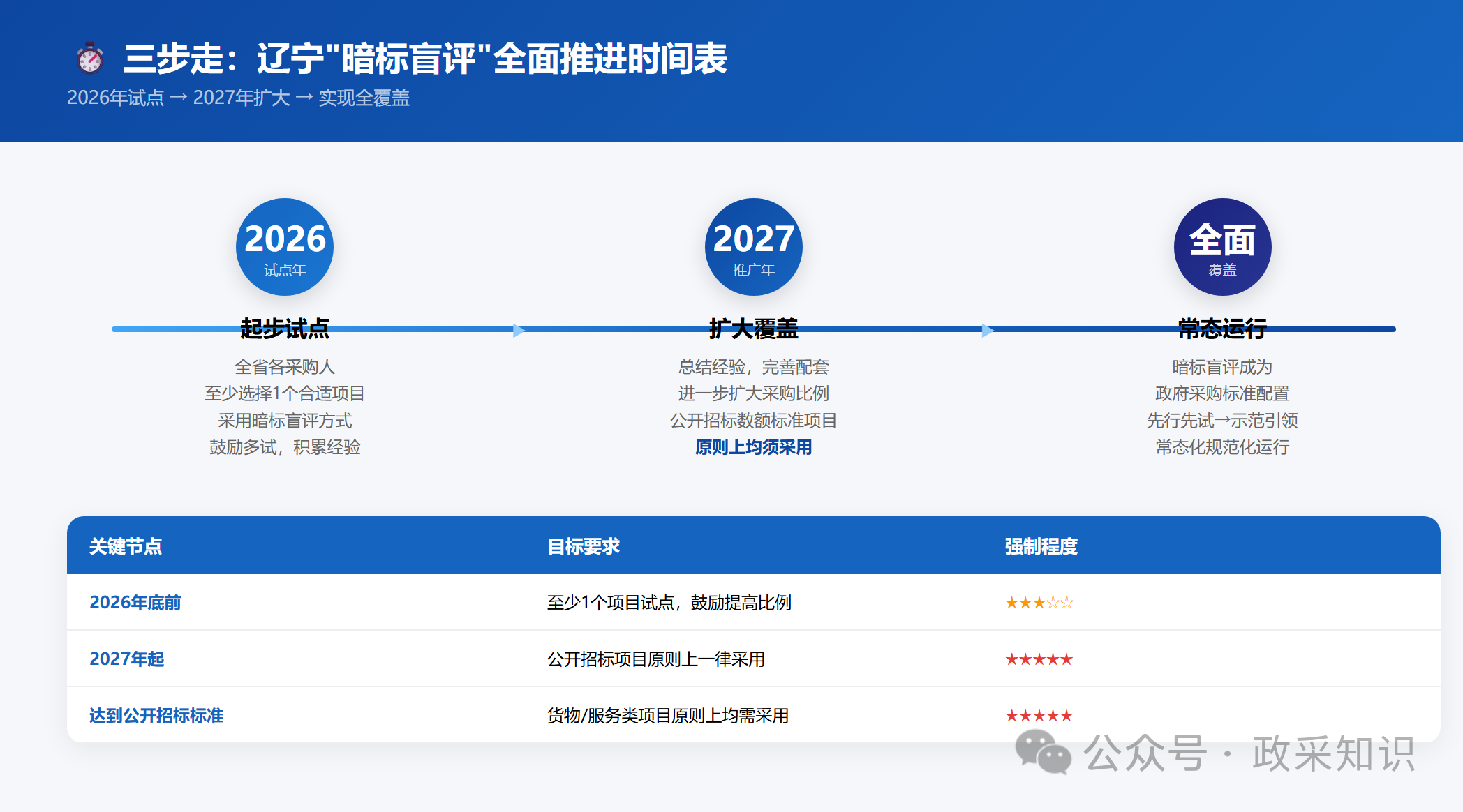Click the subtitle 2026年试点 → 2027年扩大 → 实现全覆盖
Viewport: 1463px width, 812px height.
click(238, 98)
